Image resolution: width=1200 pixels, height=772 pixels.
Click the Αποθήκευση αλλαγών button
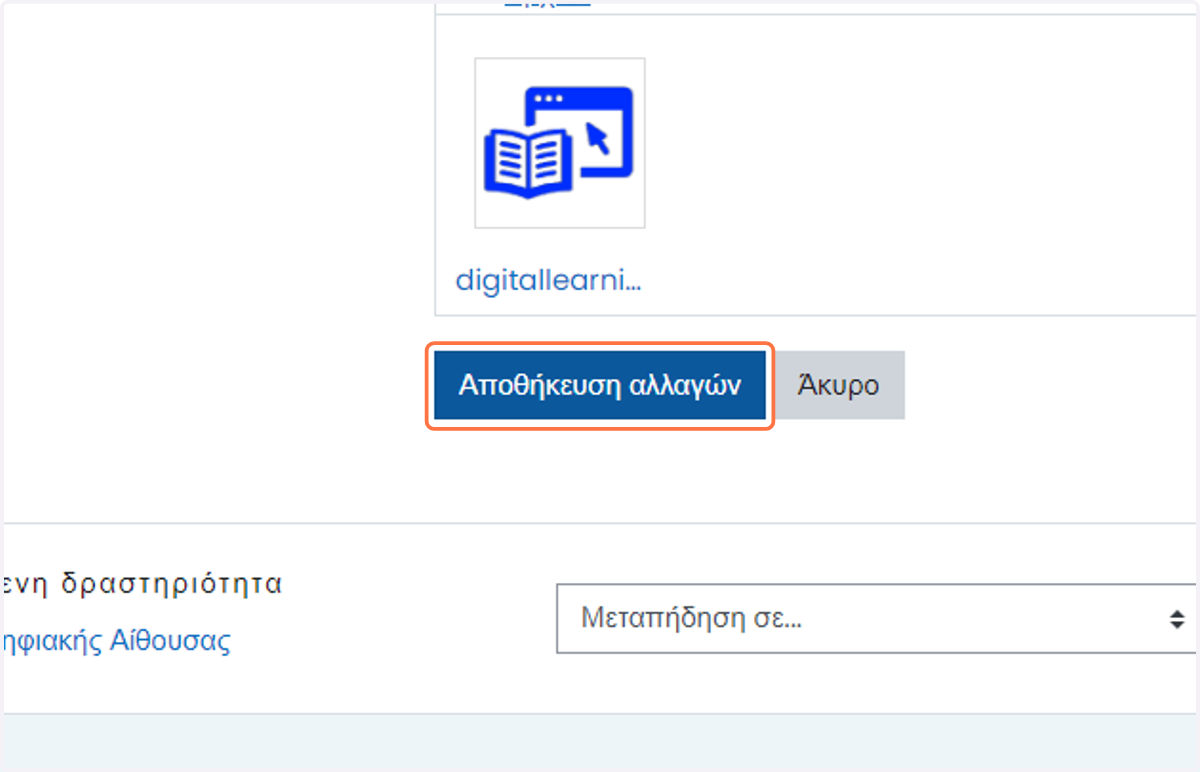[x=599, y=386]
